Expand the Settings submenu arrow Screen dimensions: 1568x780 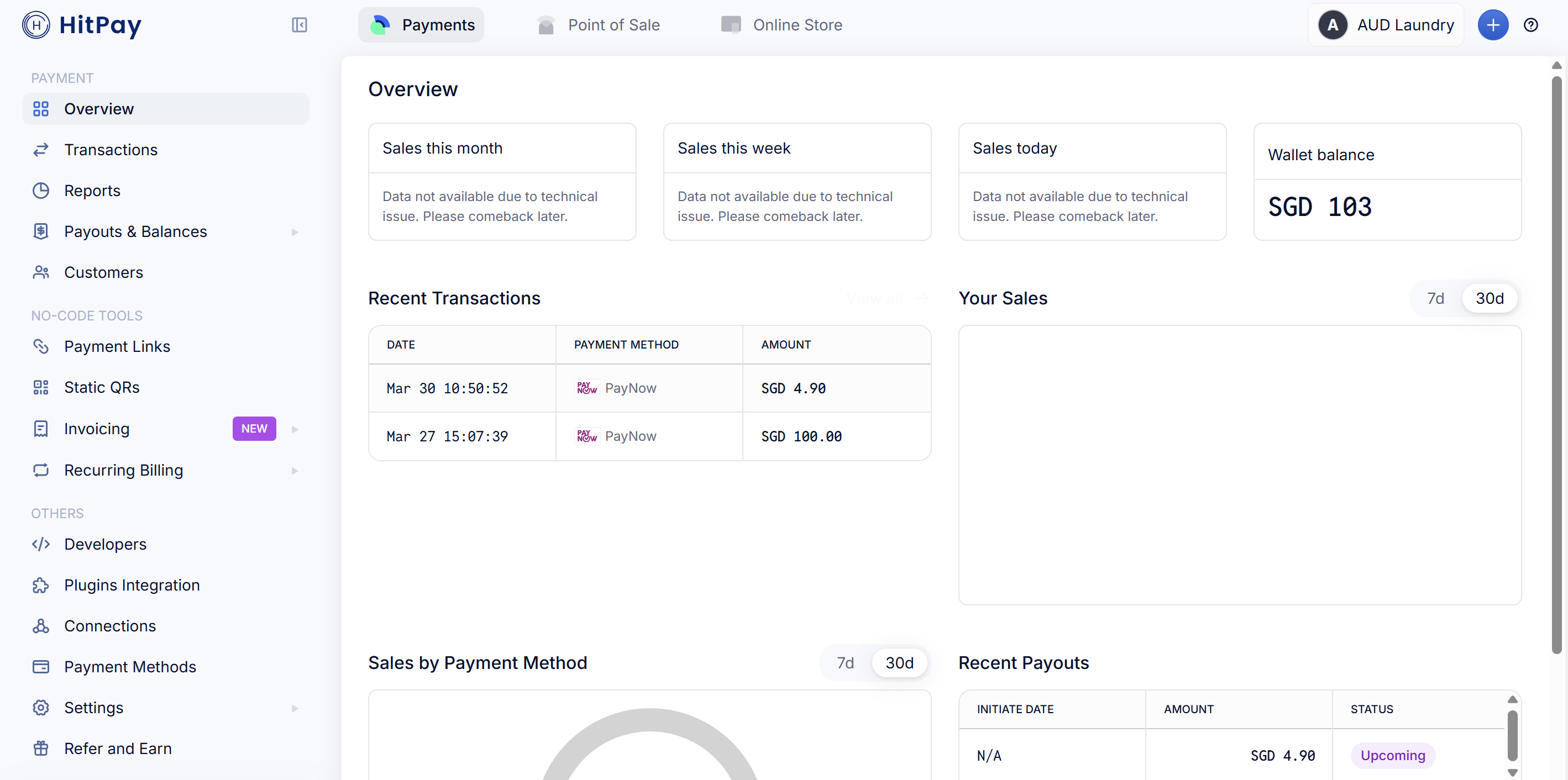295,708
